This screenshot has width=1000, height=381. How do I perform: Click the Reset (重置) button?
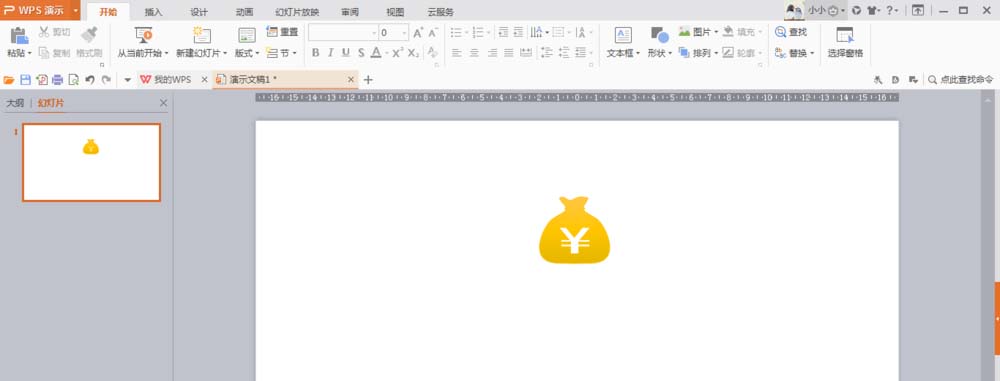(283, 32)
